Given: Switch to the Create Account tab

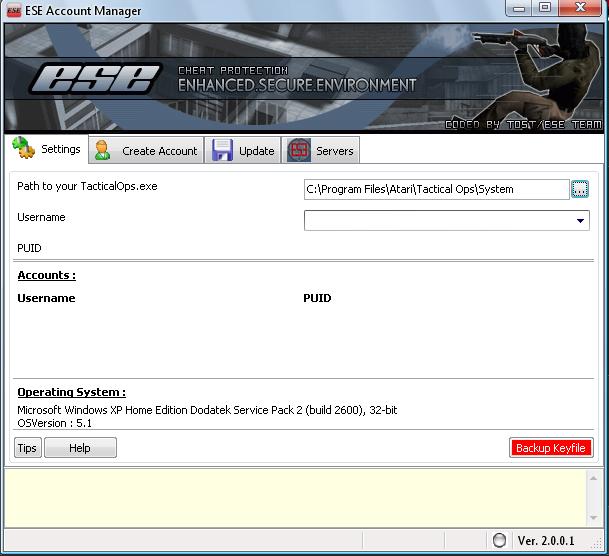Looking at the screenshot, I should pyautogui.click(x=146, y=151).
